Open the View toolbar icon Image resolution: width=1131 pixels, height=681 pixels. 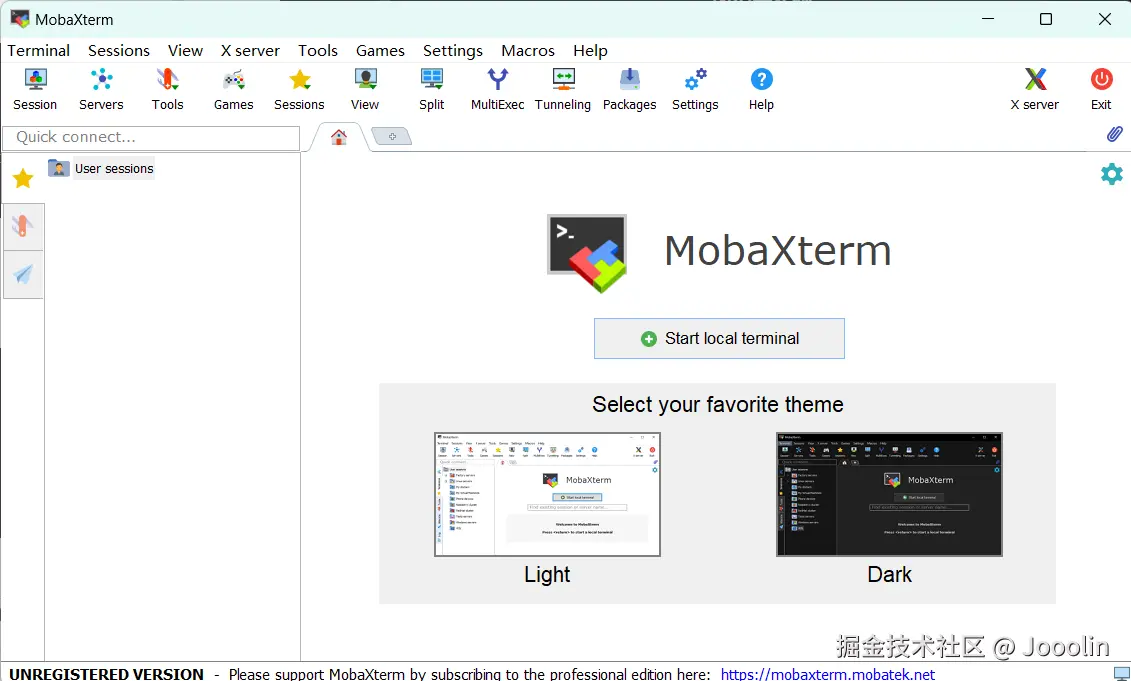pos(365,79)
